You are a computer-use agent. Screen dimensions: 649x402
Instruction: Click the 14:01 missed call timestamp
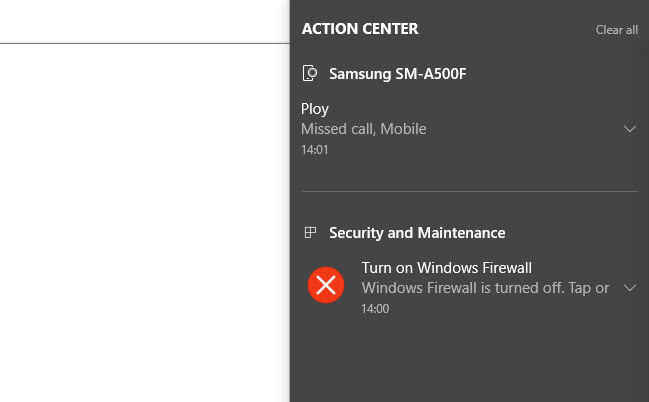pyautogui.click(x=315, y=149)
